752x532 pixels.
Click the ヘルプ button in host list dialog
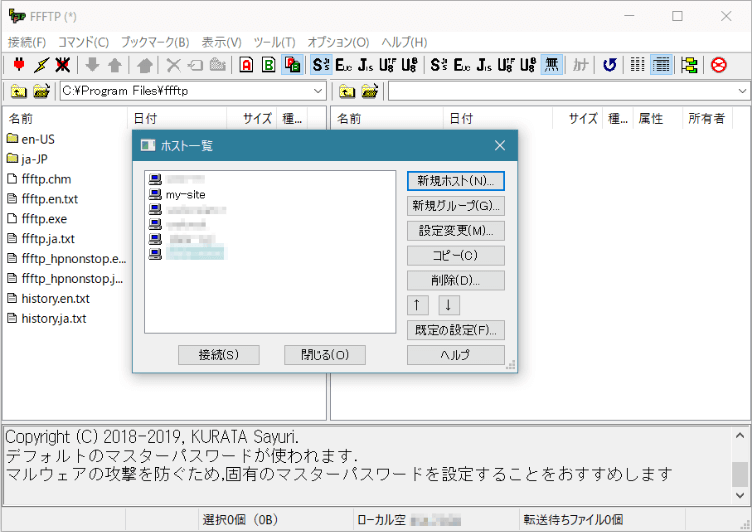[456, 355]
